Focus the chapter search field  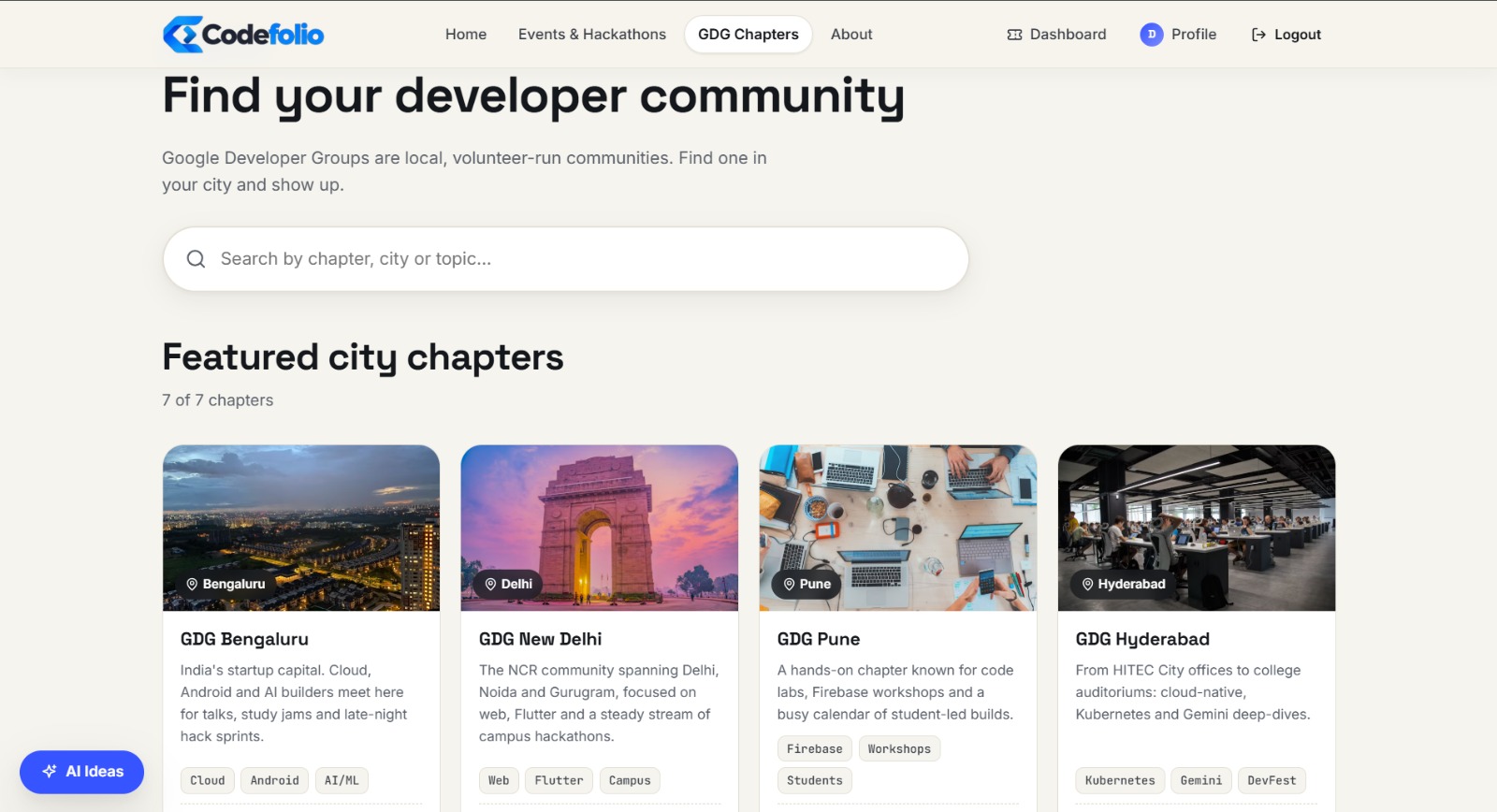pos(565,259)
